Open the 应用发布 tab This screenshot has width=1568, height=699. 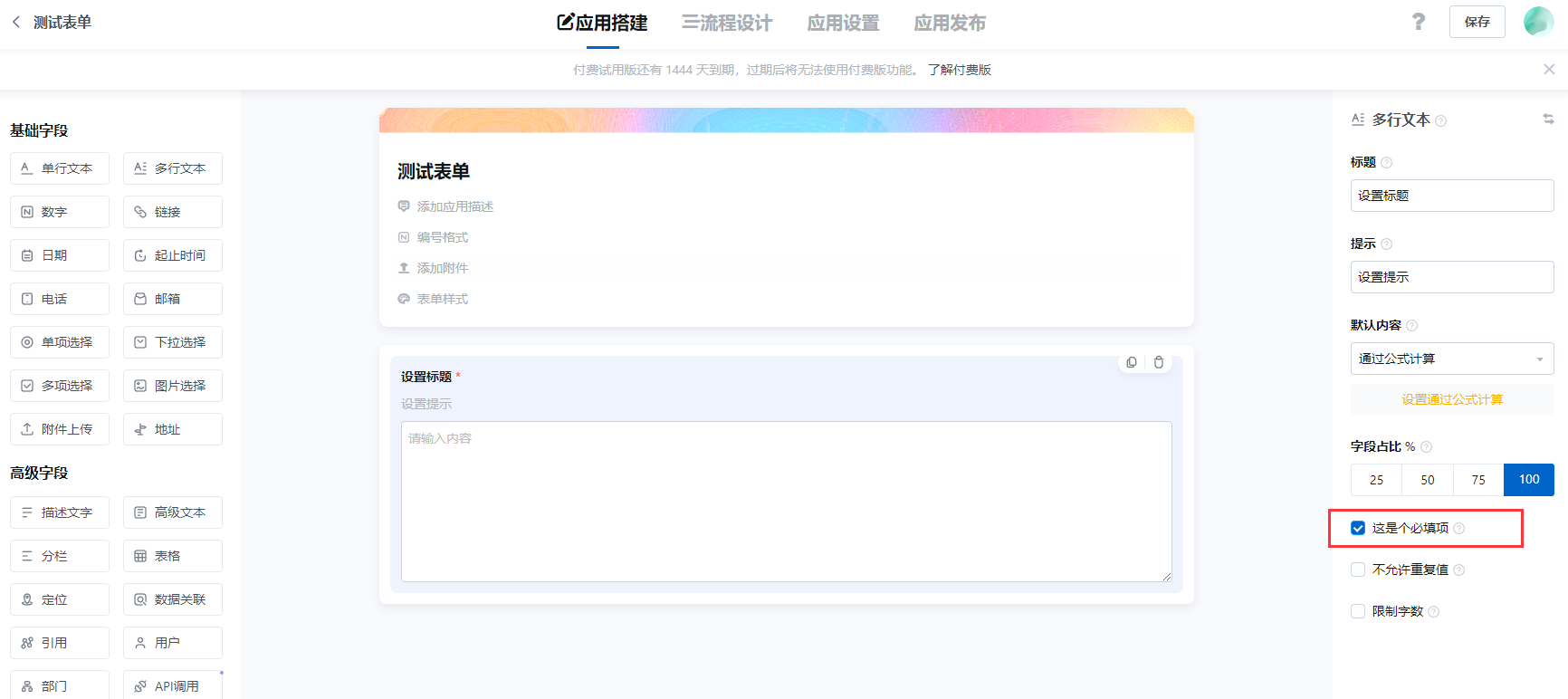(950, 23)
